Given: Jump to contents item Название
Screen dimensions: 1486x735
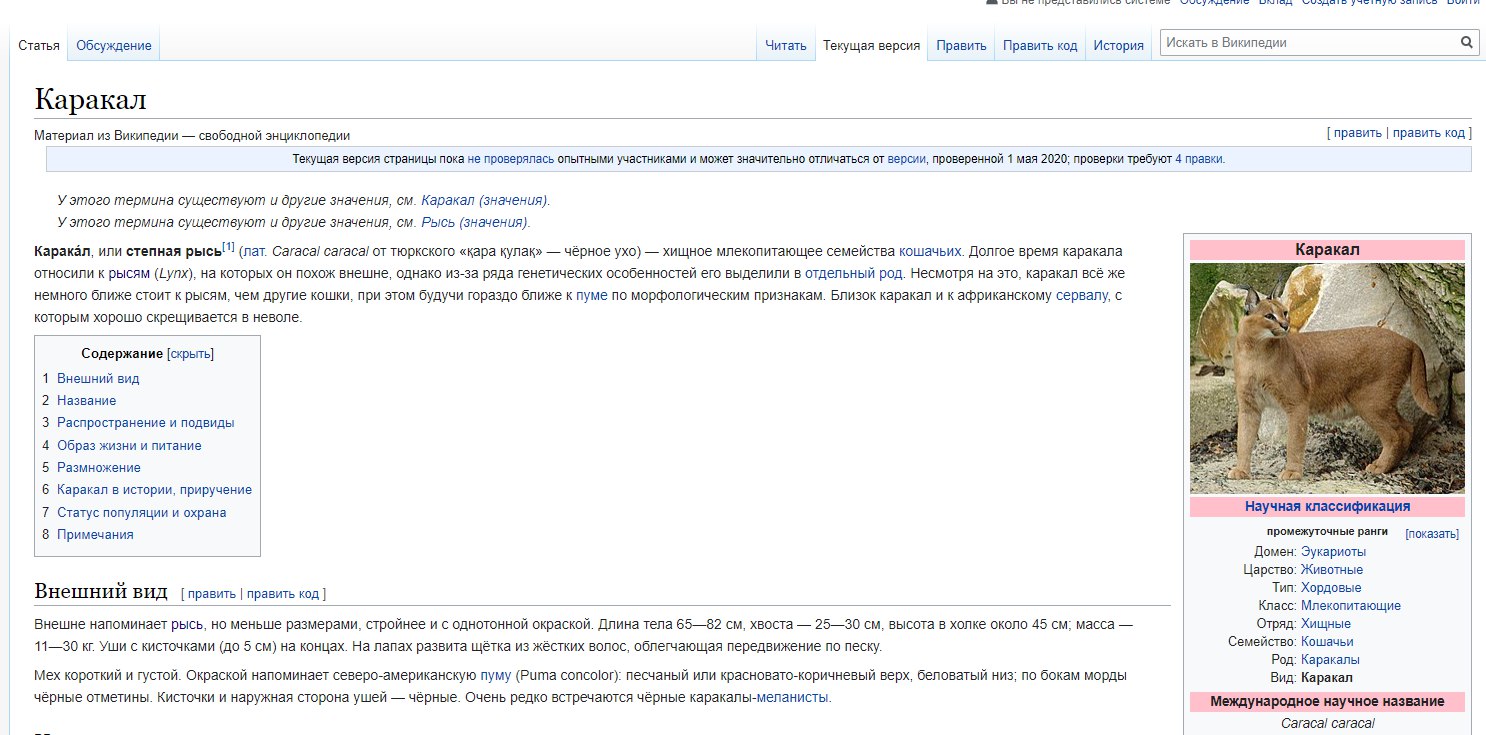Looking at the screenshot, I should coord(86,401).
